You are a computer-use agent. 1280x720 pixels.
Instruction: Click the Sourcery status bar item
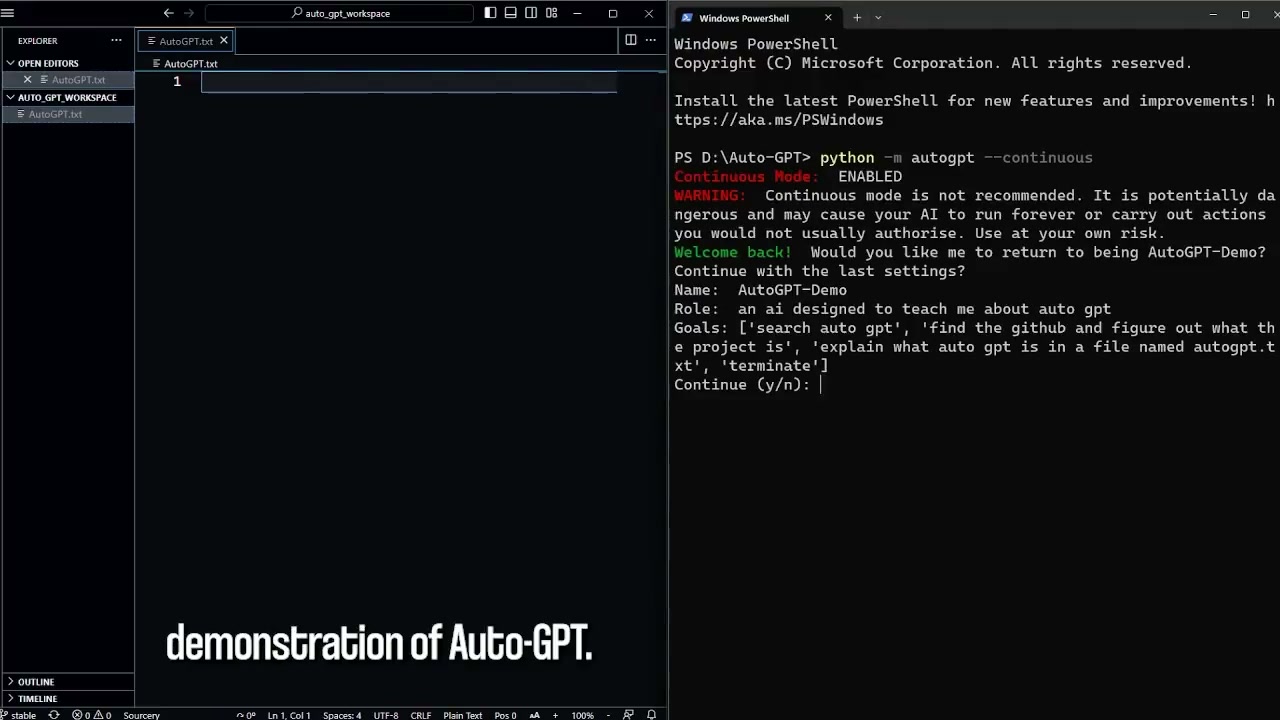[x=141, y=715]
